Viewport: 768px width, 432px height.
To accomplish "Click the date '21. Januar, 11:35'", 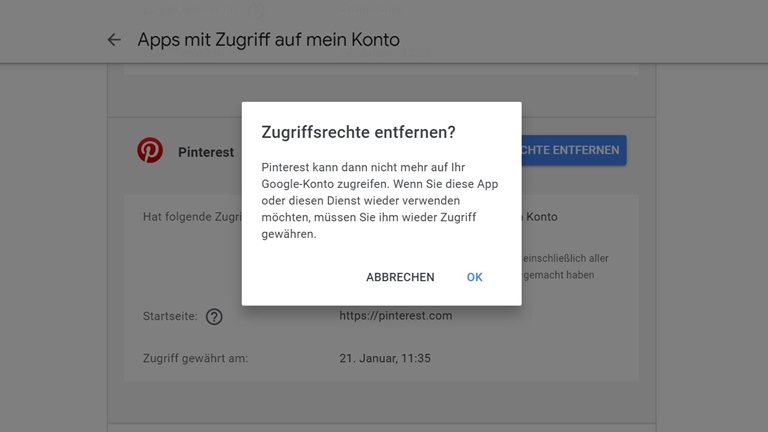I will [x=385, y=357].
